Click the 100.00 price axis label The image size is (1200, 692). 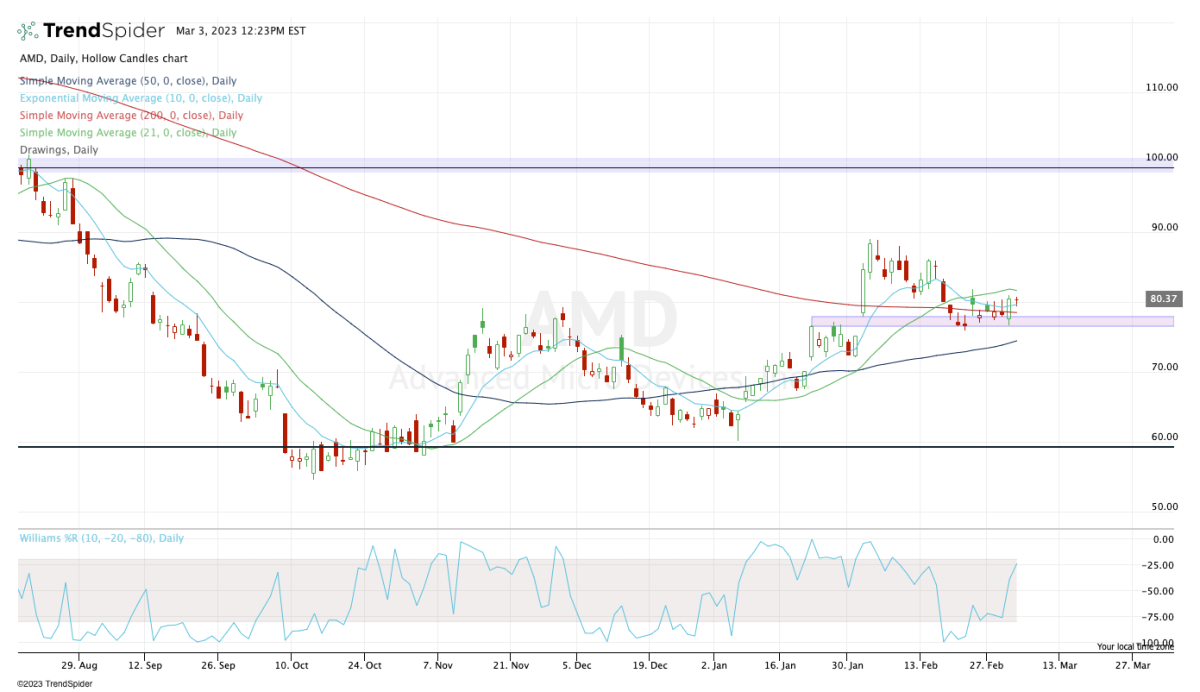tap(1162, 157)
